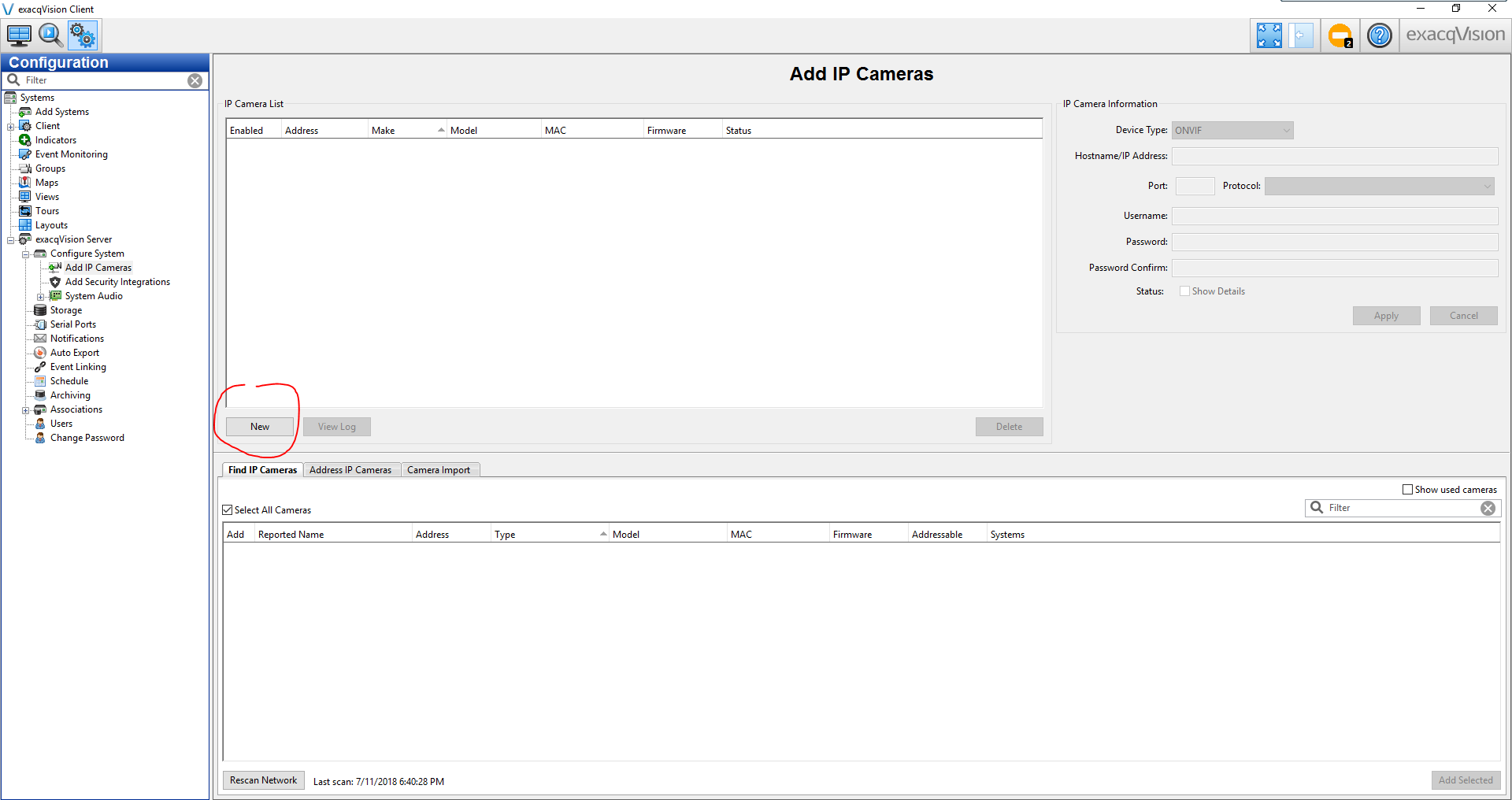
Task: Switch to Find IP Cameras tab
Action: click(262, 470)
